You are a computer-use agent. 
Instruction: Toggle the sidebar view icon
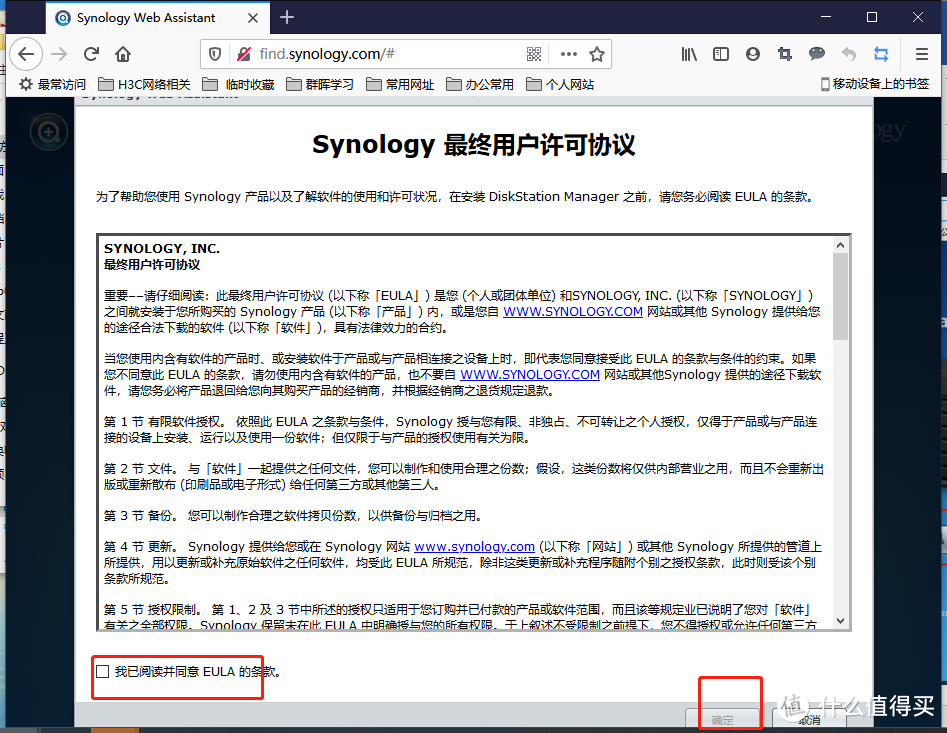(x=721, y=54)
